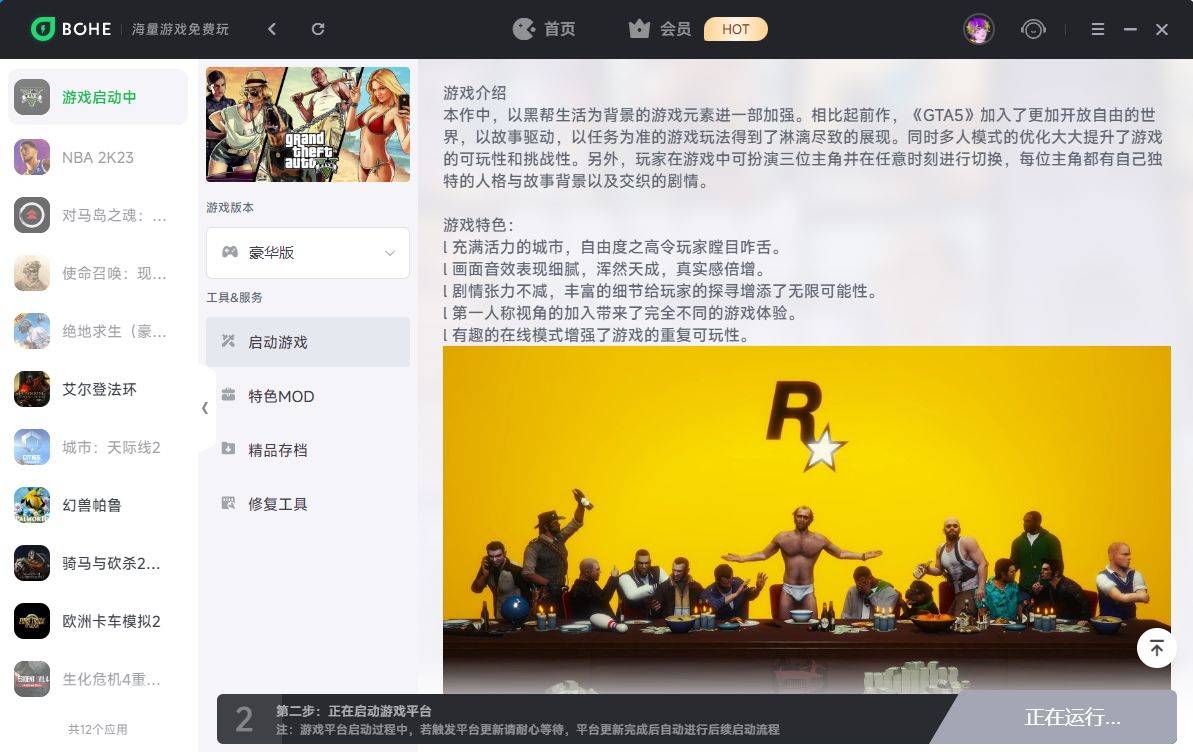Click 海量游戏免费玩 slogan text
Image resolution: width=1193 pixels, height=752 pixels.
tap(180, 29)
